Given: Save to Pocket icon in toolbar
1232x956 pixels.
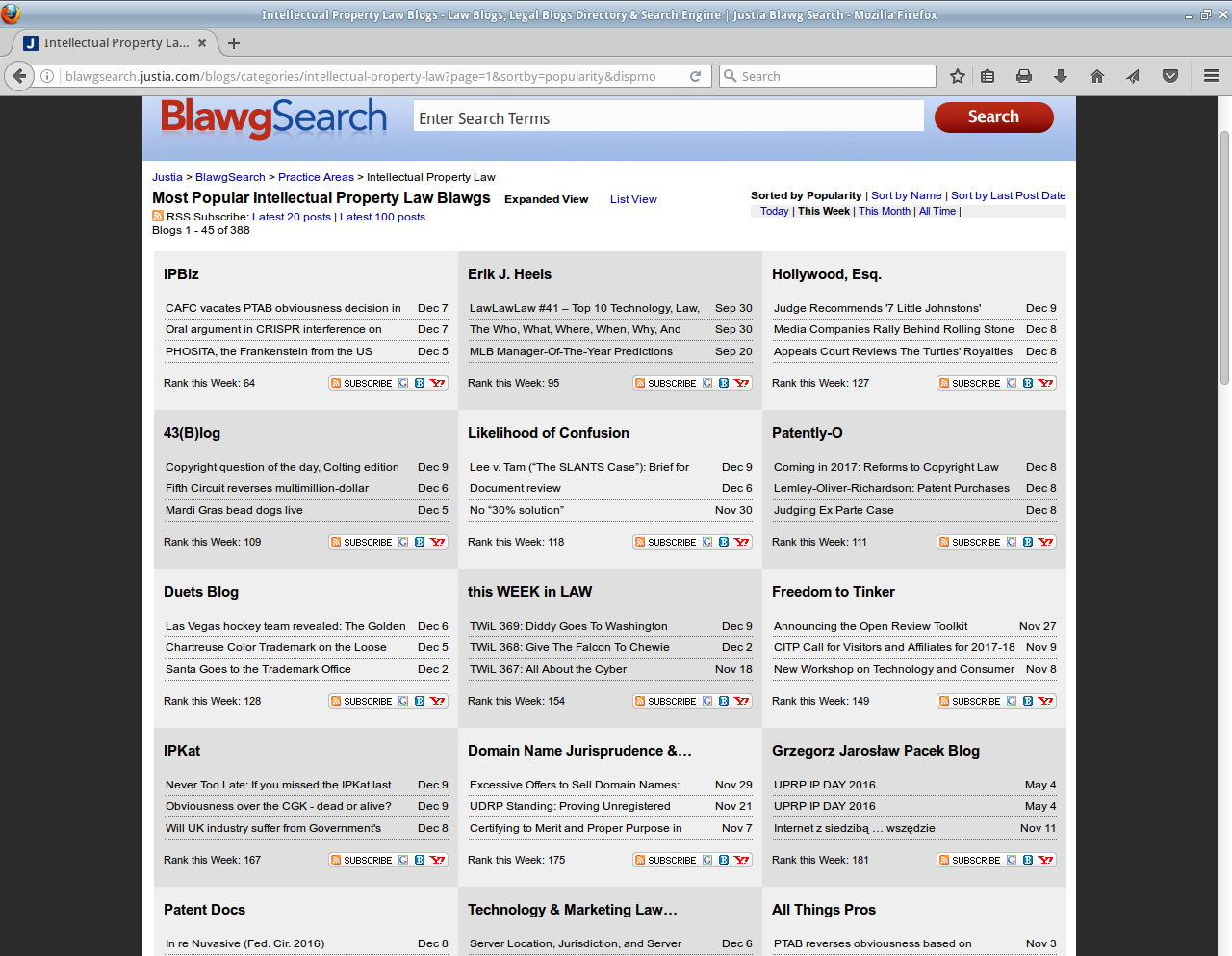Looking at the screenshot, I should click(1170, 76).
